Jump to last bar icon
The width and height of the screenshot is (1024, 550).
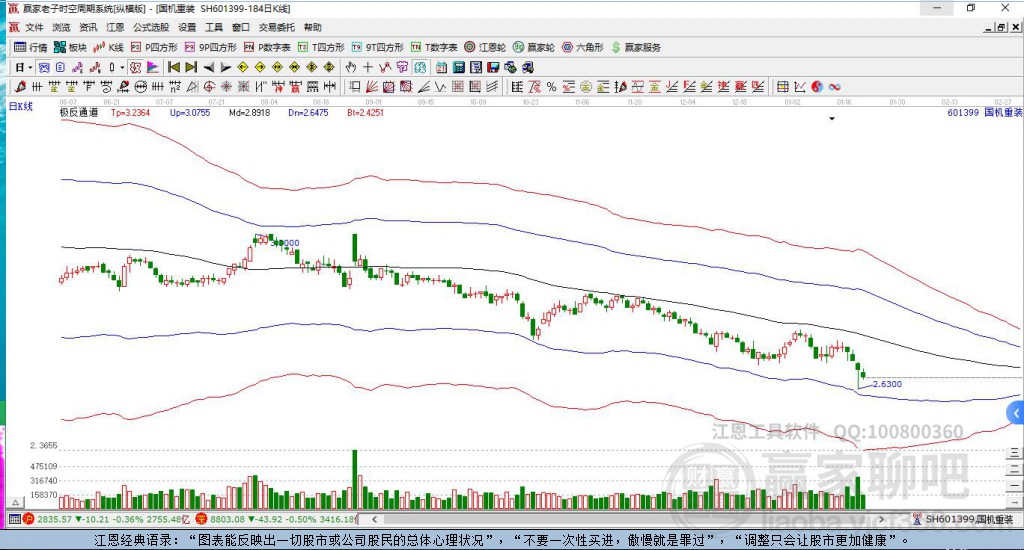191,67
